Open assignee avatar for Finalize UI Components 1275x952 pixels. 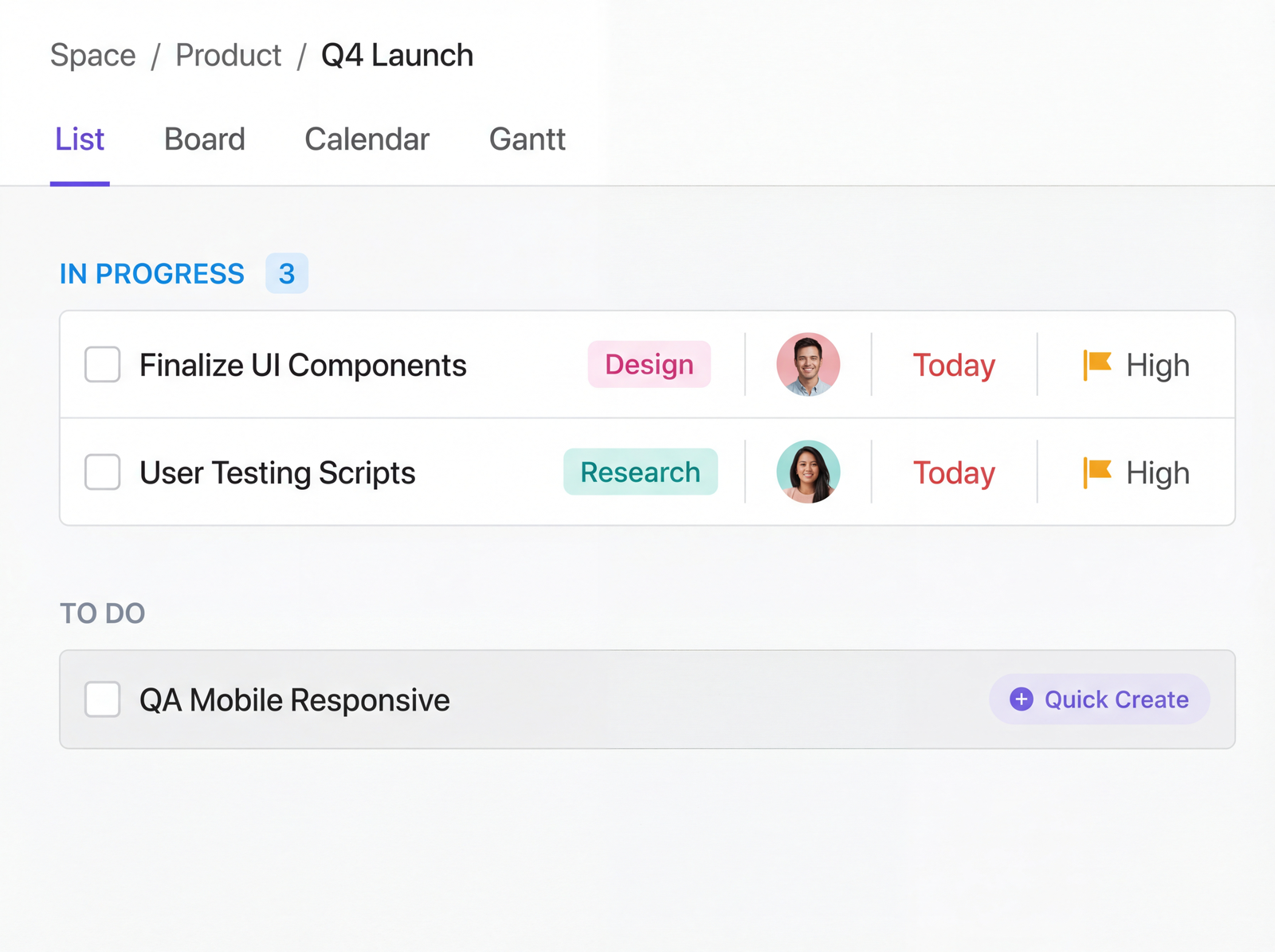(x=808, y=365)
